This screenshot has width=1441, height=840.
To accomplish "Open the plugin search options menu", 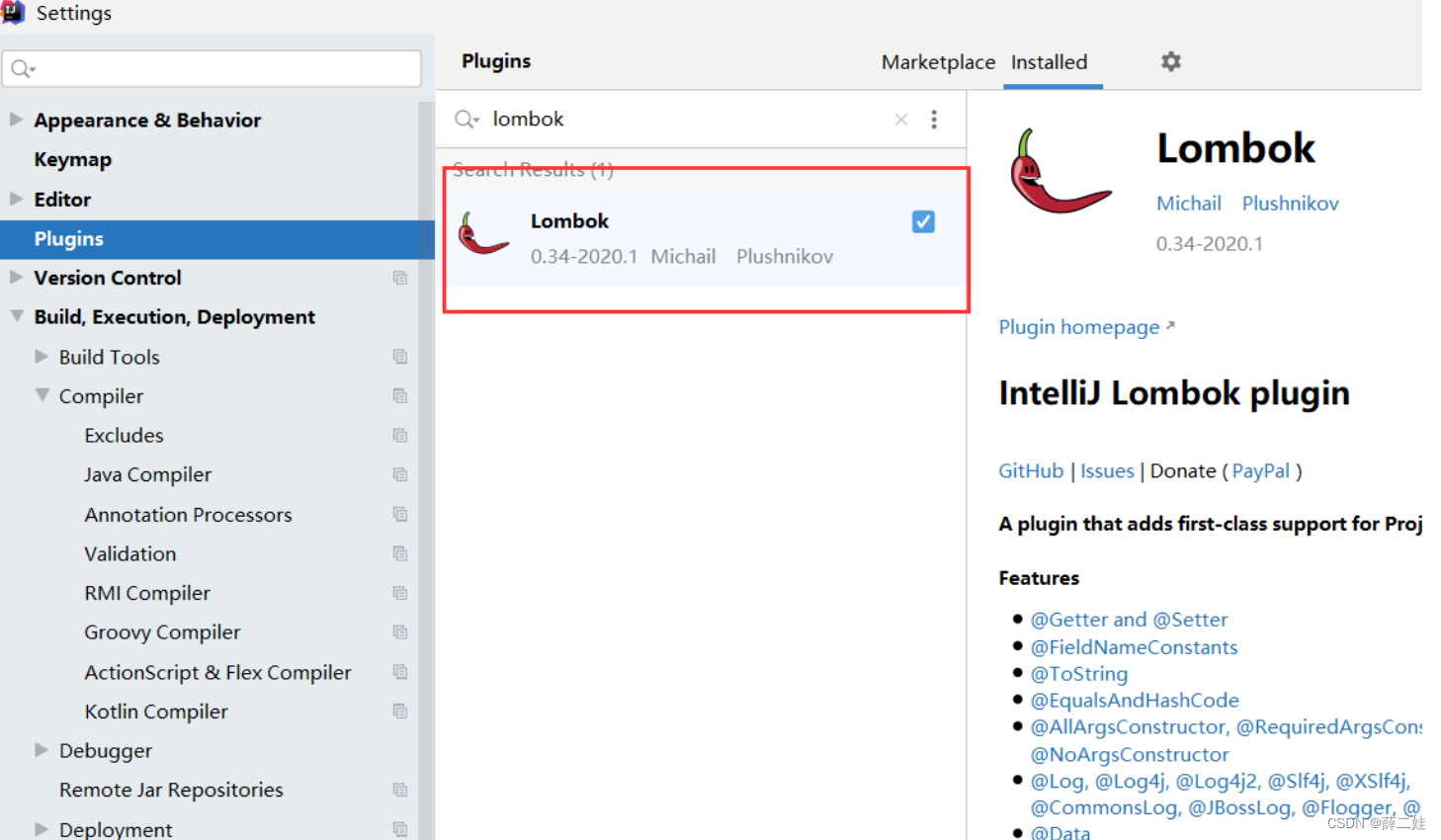I will tap(934, 120).
